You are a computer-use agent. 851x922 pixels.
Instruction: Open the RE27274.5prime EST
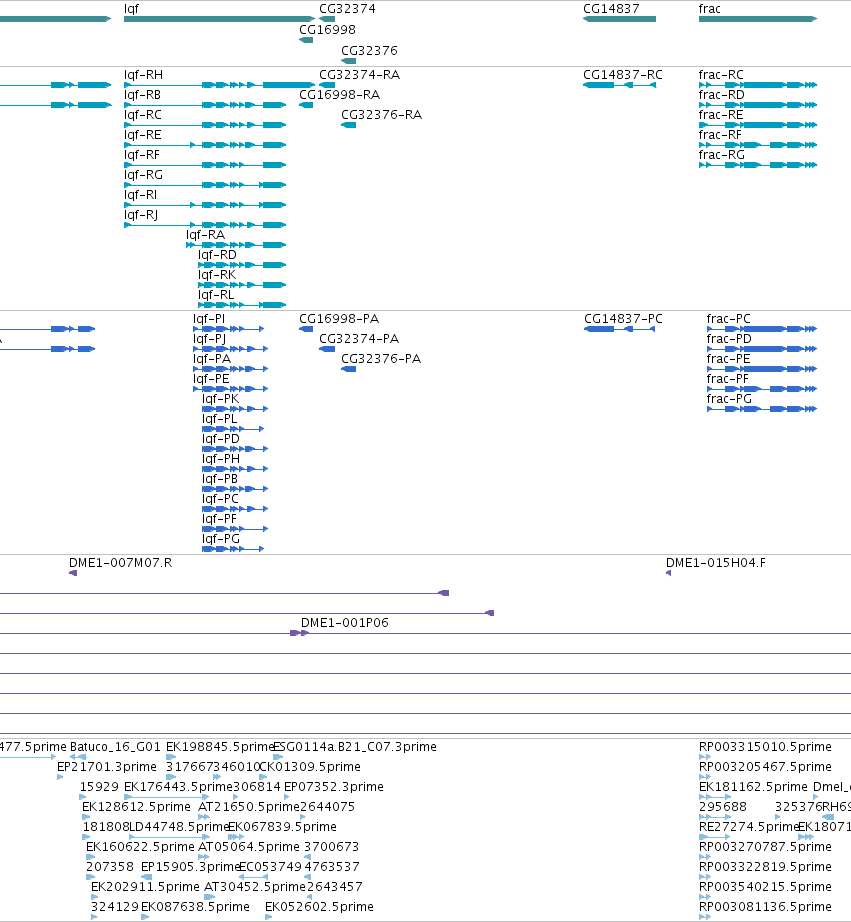pos(749,827)
